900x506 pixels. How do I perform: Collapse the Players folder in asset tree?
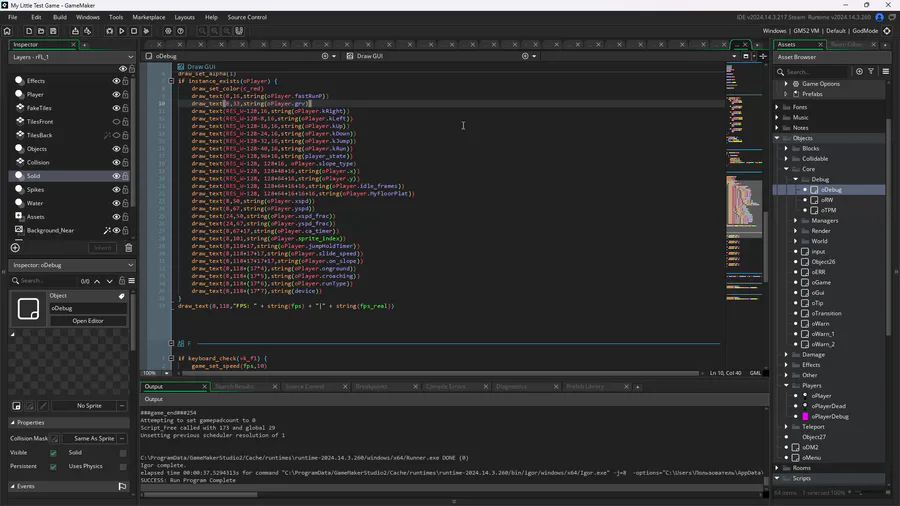point(787,385)
